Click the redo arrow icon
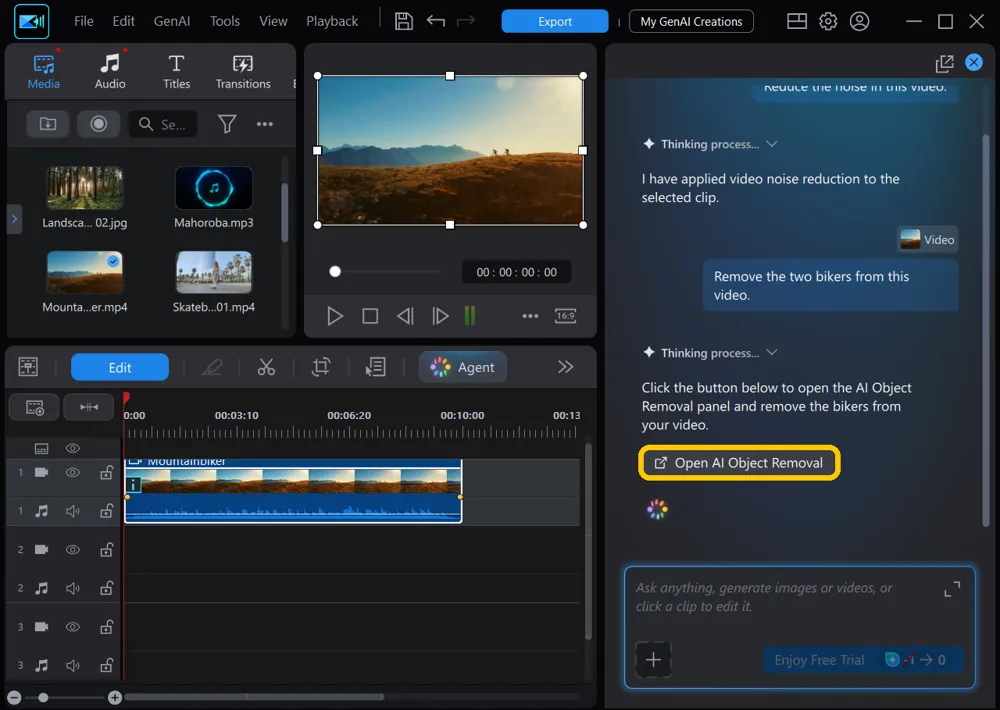1000x710 pixels. (x=466, y=21)
